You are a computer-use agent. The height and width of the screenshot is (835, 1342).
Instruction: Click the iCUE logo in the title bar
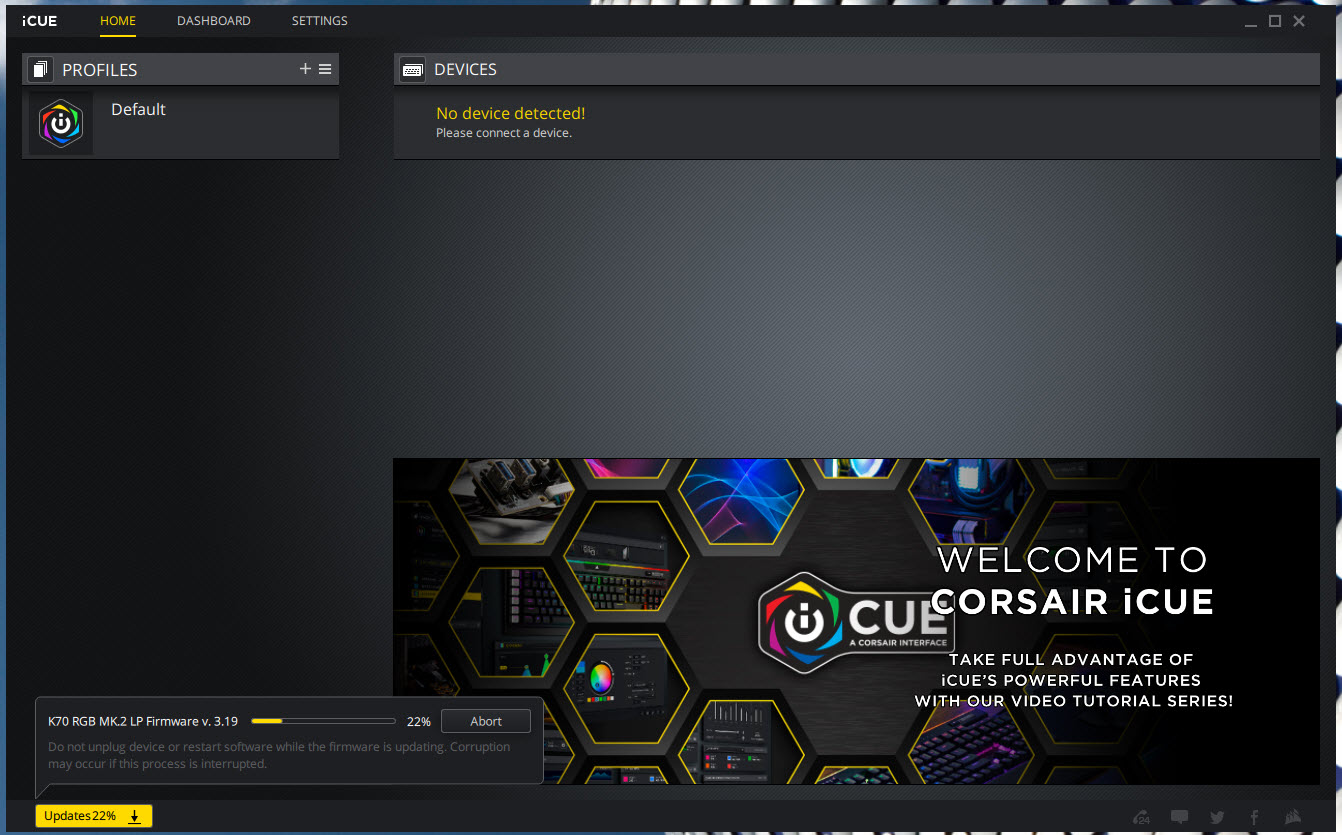click(x=40, y=21)
